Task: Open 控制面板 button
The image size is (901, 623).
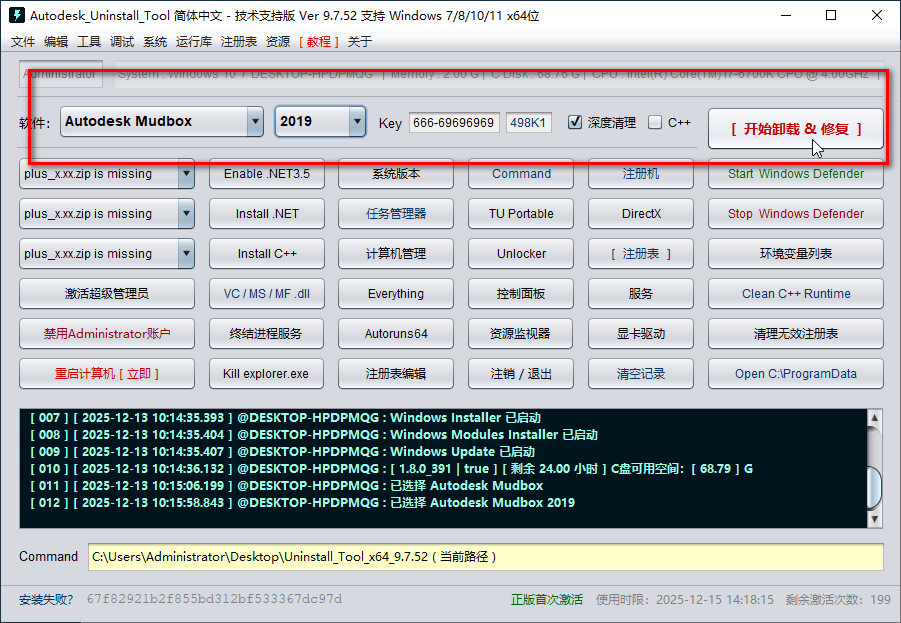Action: coord(521,294)
